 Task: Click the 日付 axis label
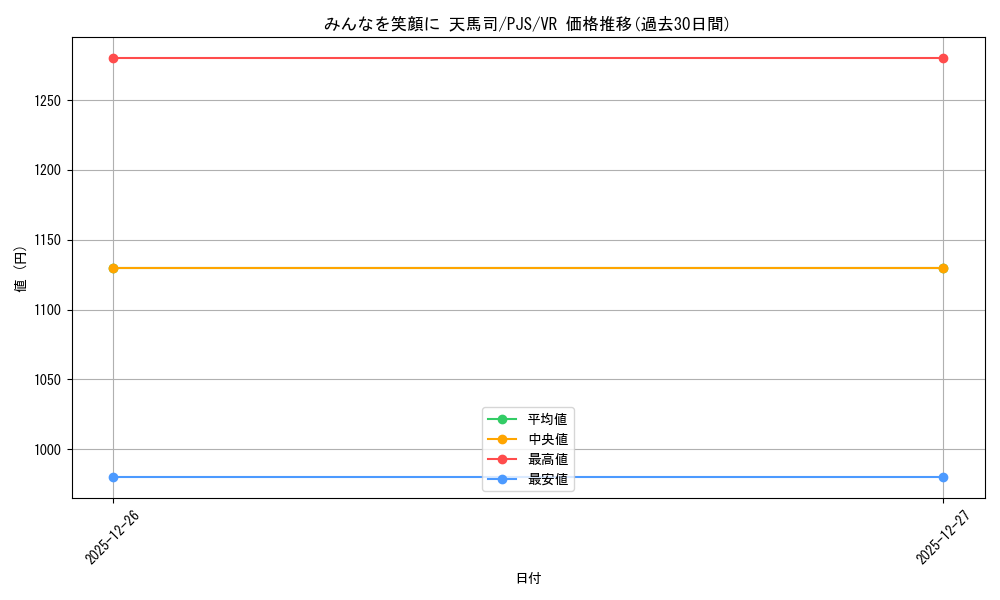click(527, 578)
